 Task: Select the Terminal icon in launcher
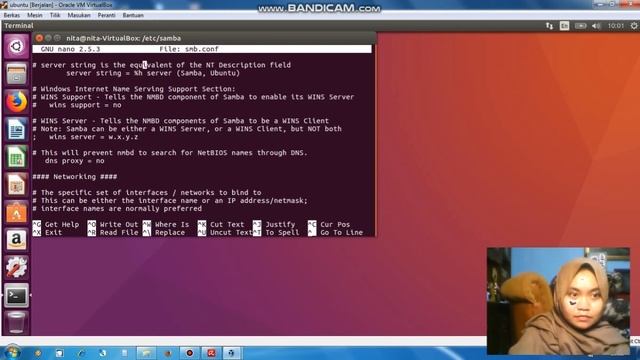click(x=16, y=296)
